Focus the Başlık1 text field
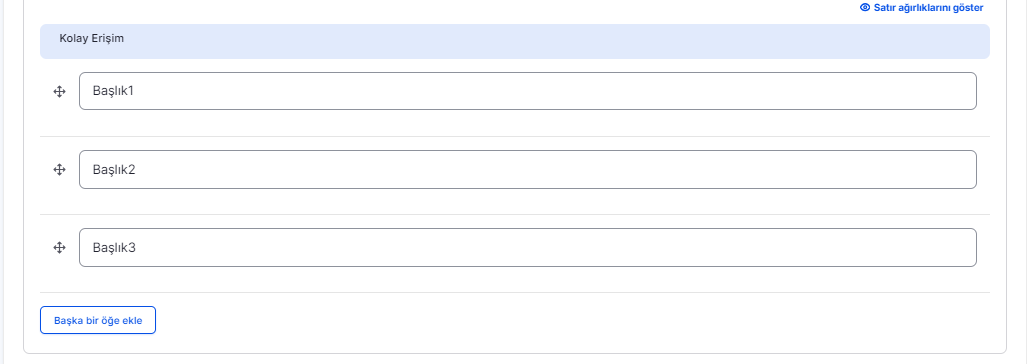The width and height of the screenshot is (1027, 364). [528, 91]
